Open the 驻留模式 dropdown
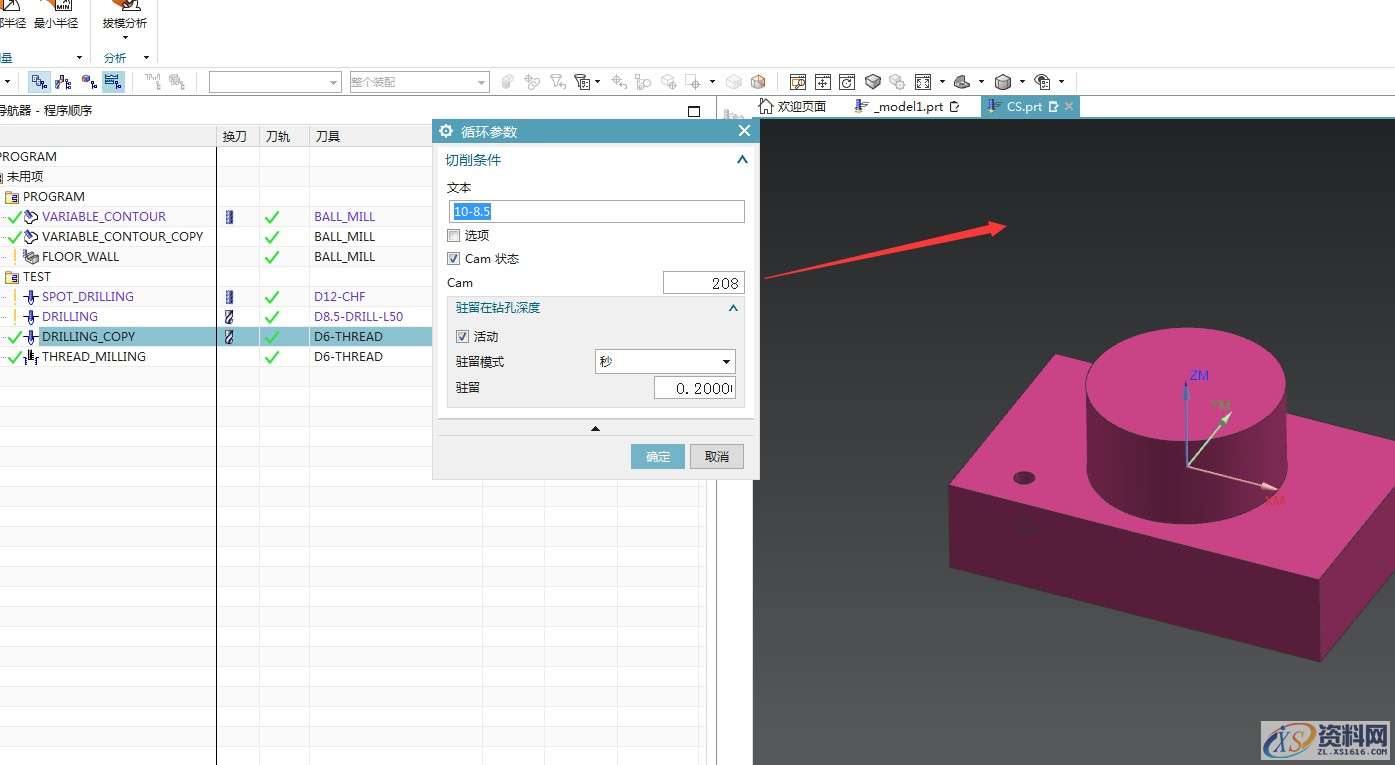Image resolution: width=1395 pixels, height=765 pixels. point(665,362)
